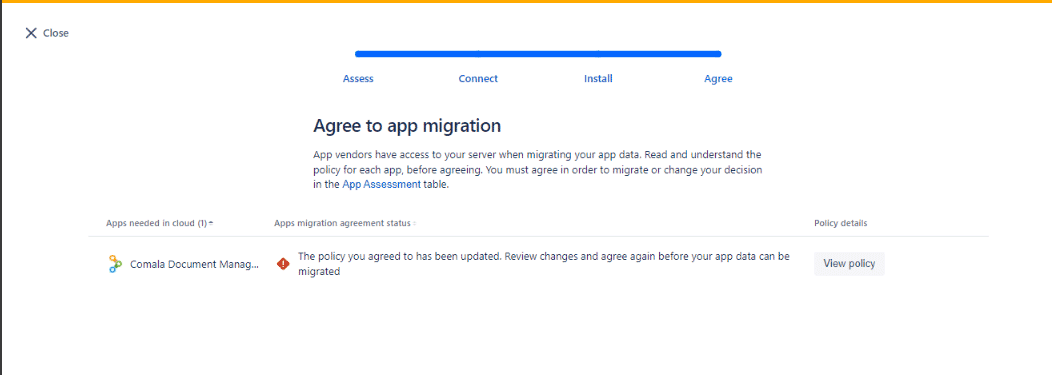Click the Agree to app migration heading
Image resolution: width=1052 pixels, height=375 pixels.
[x=407, y=125]
